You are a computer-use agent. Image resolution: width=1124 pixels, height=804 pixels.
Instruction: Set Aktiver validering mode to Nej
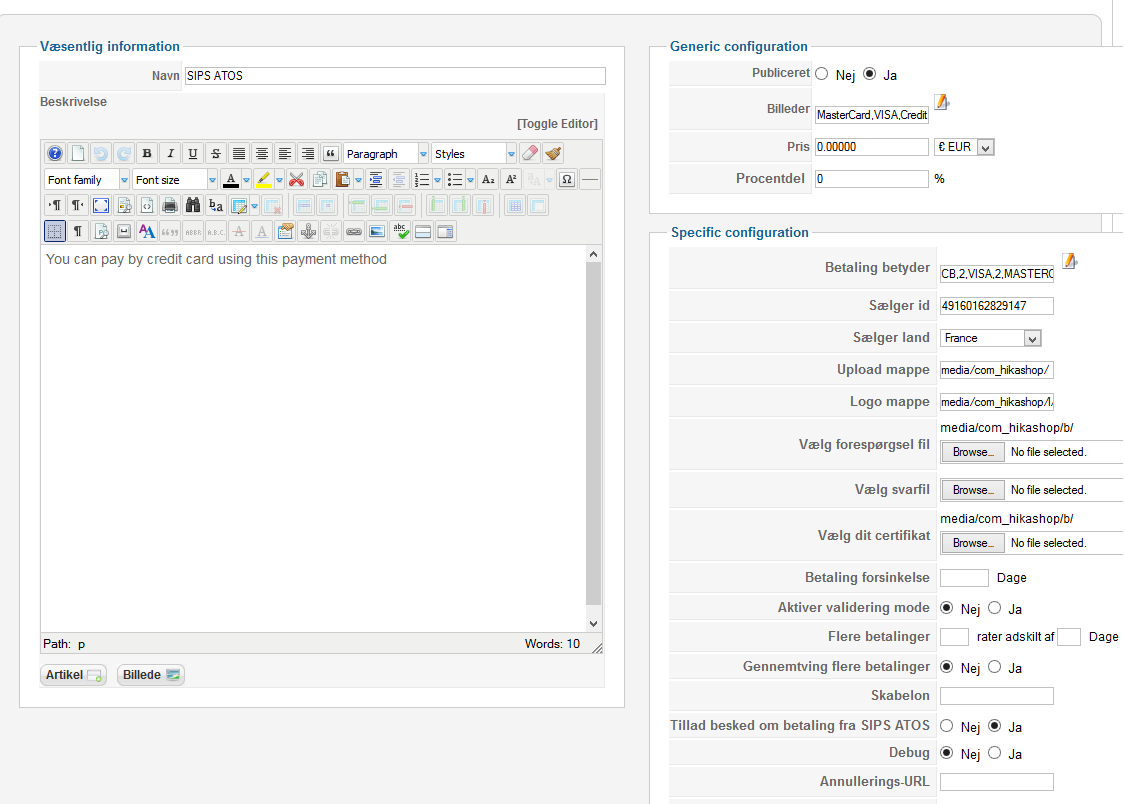pyautogui.click(x=946, y=608)
